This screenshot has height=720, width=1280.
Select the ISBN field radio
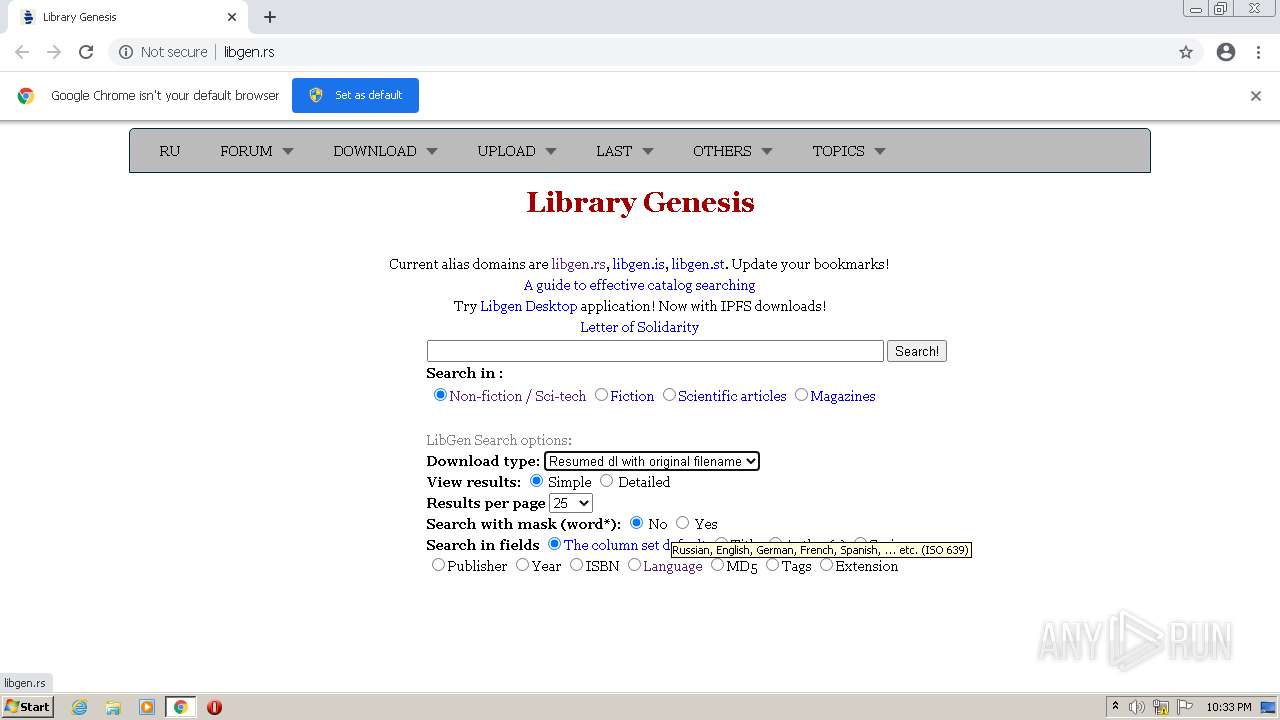pyautogui.click(x=576, y=565)
